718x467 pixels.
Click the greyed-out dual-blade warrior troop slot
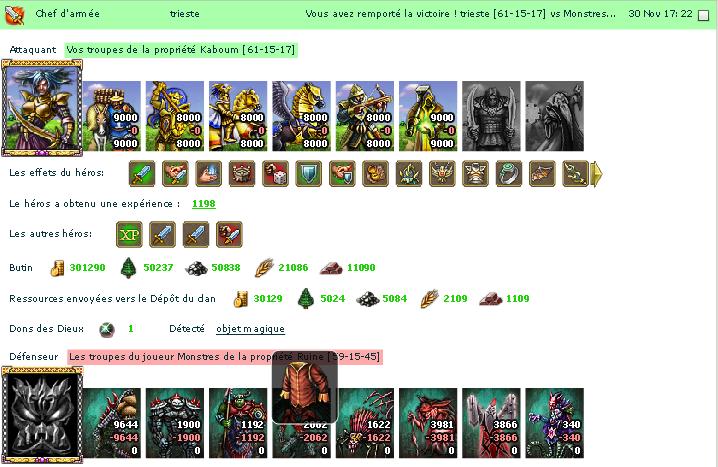click(491, 116)
